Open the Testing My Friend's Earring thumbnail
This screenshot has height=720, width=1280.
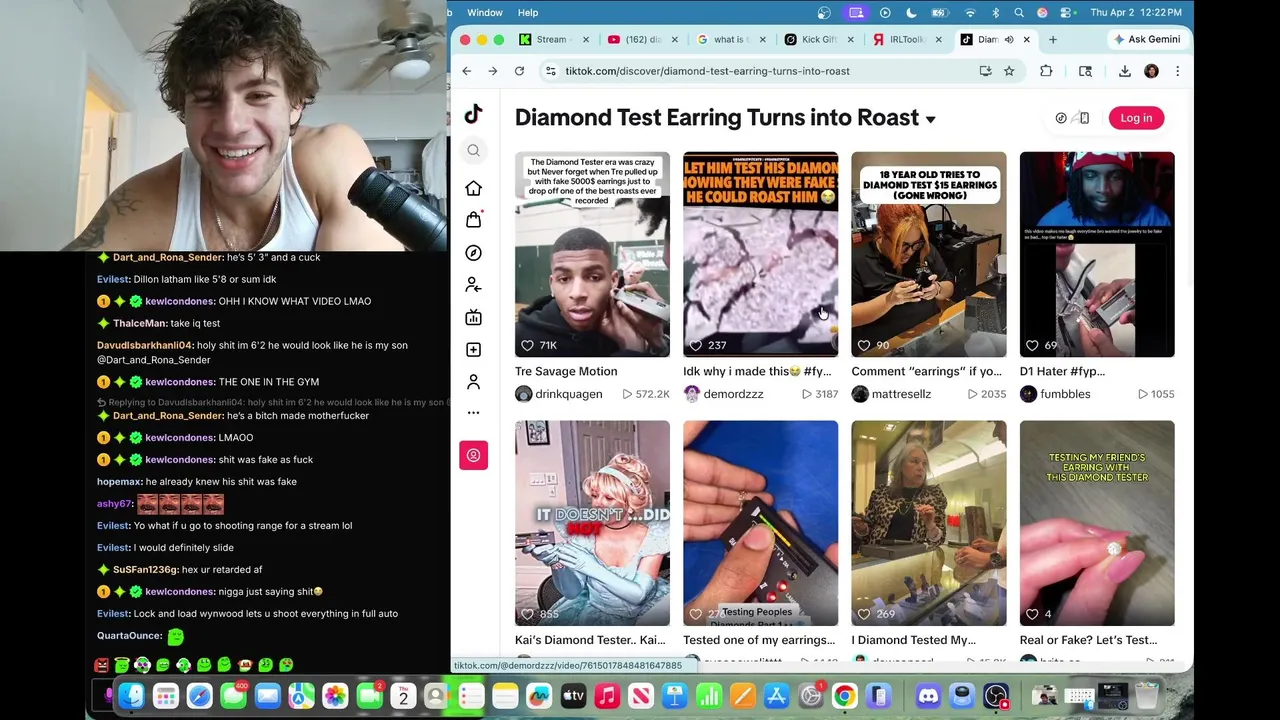click(1097, 523)
